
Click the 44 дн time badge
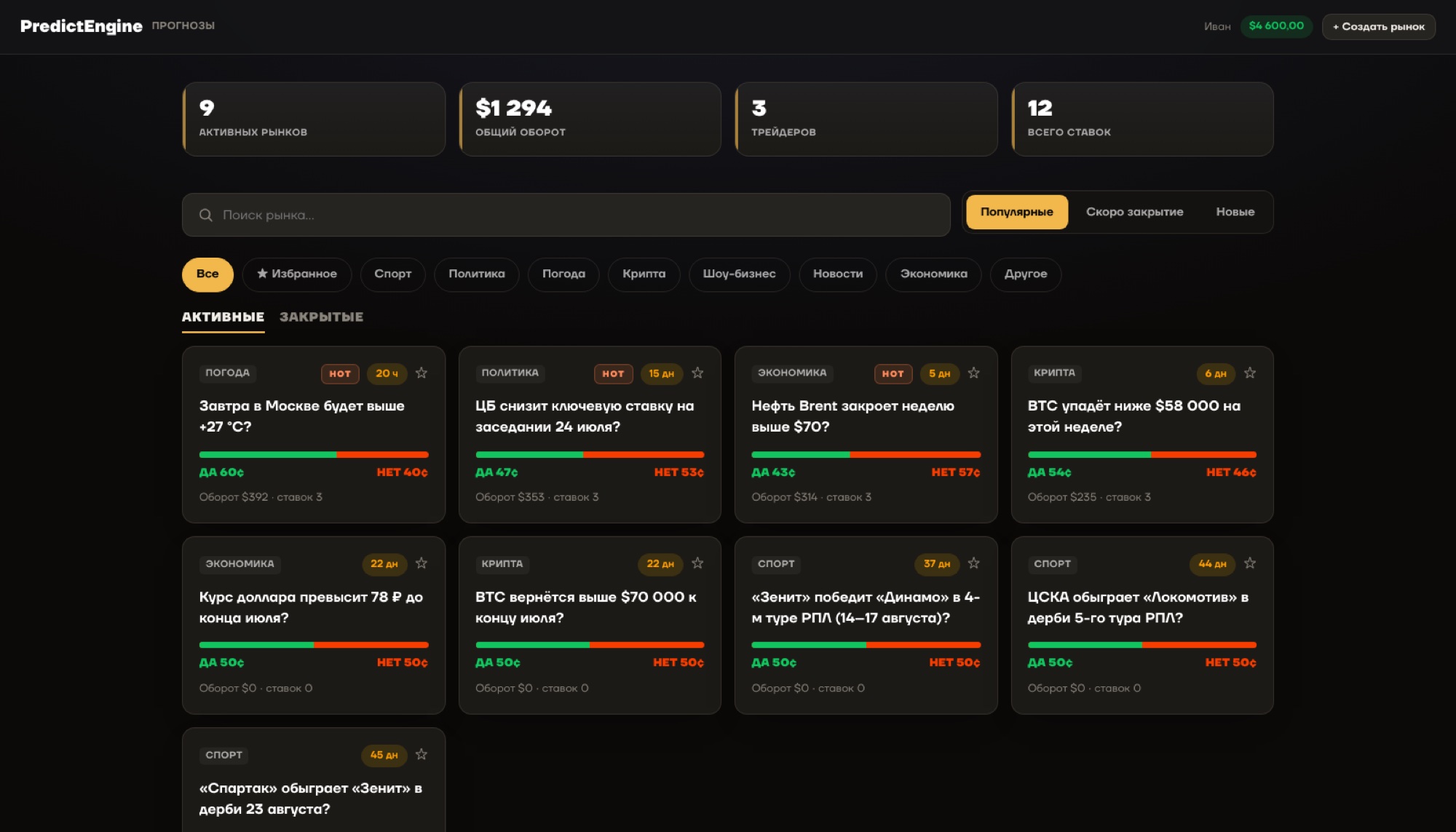pyautogui.click(x=1212, y=564)
